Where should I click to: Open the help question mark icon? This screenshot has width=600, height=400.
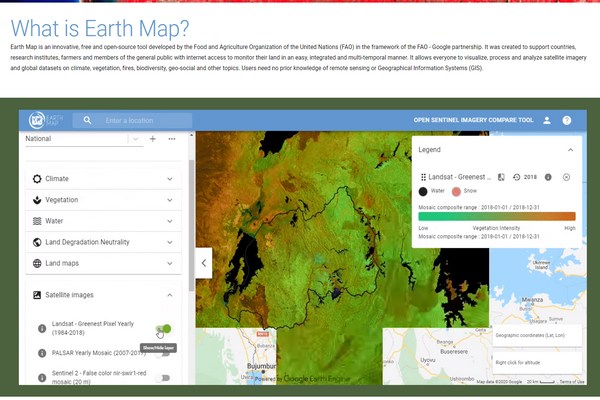tap(567, 120)
